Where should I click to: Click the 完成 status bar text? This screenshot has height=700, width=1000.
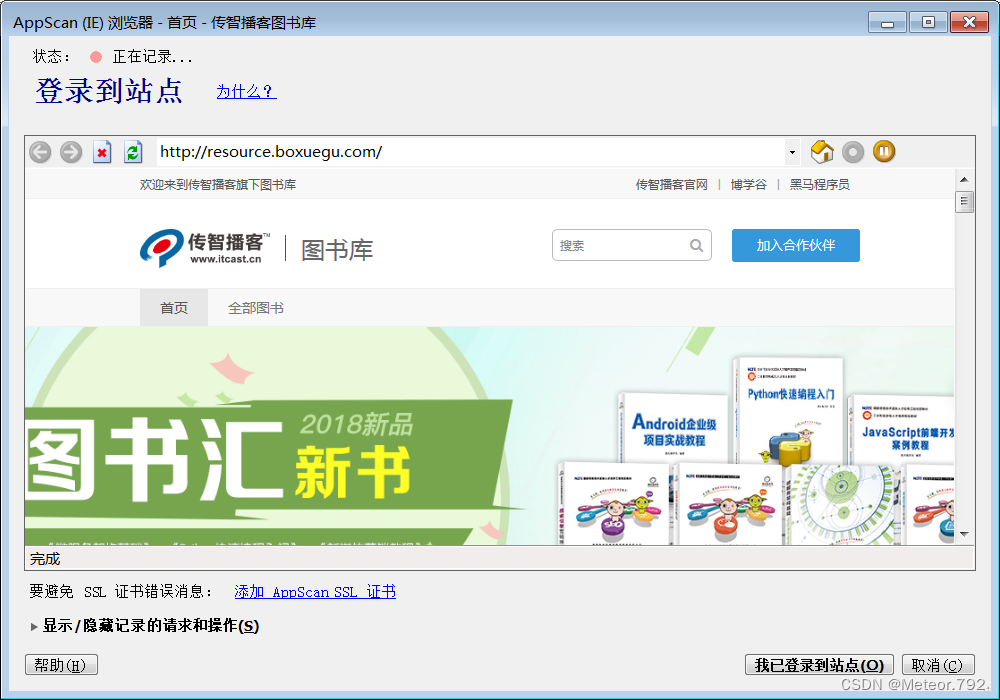45,559
